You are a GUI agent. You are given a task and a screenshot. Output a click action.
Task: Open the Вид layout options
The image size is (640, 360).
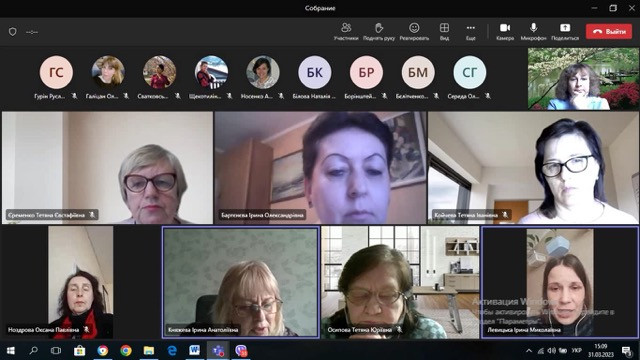pyautogui.click(x=444, y=32)
